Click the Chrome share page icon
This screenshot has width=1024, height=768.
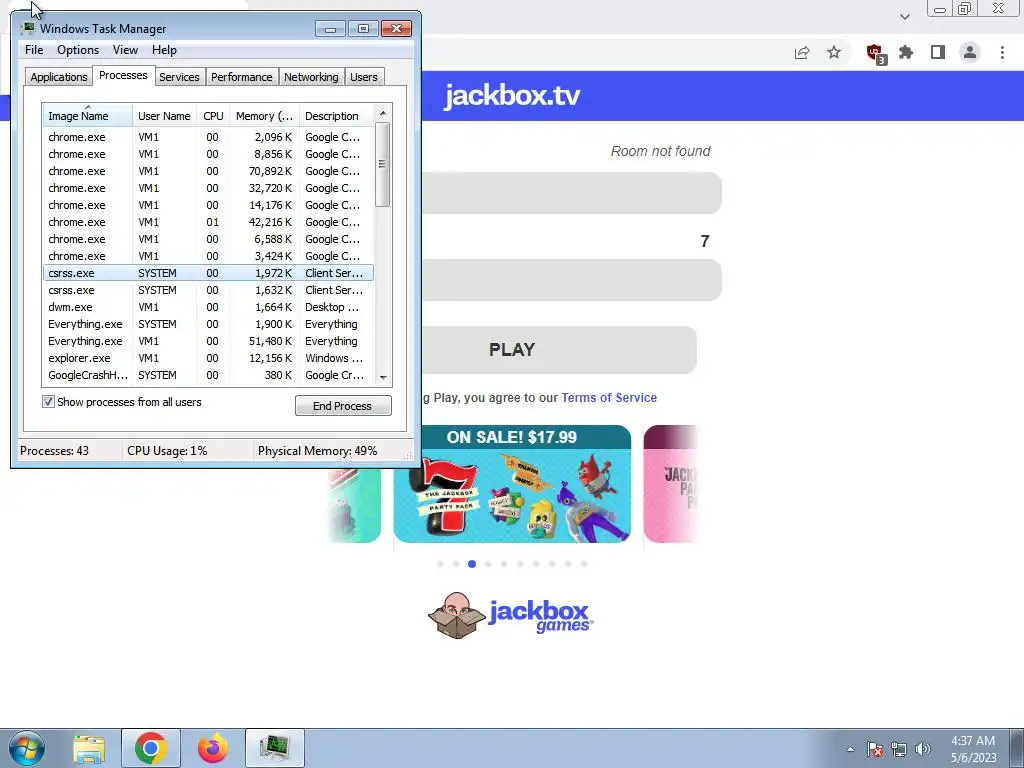coord(802,53)
